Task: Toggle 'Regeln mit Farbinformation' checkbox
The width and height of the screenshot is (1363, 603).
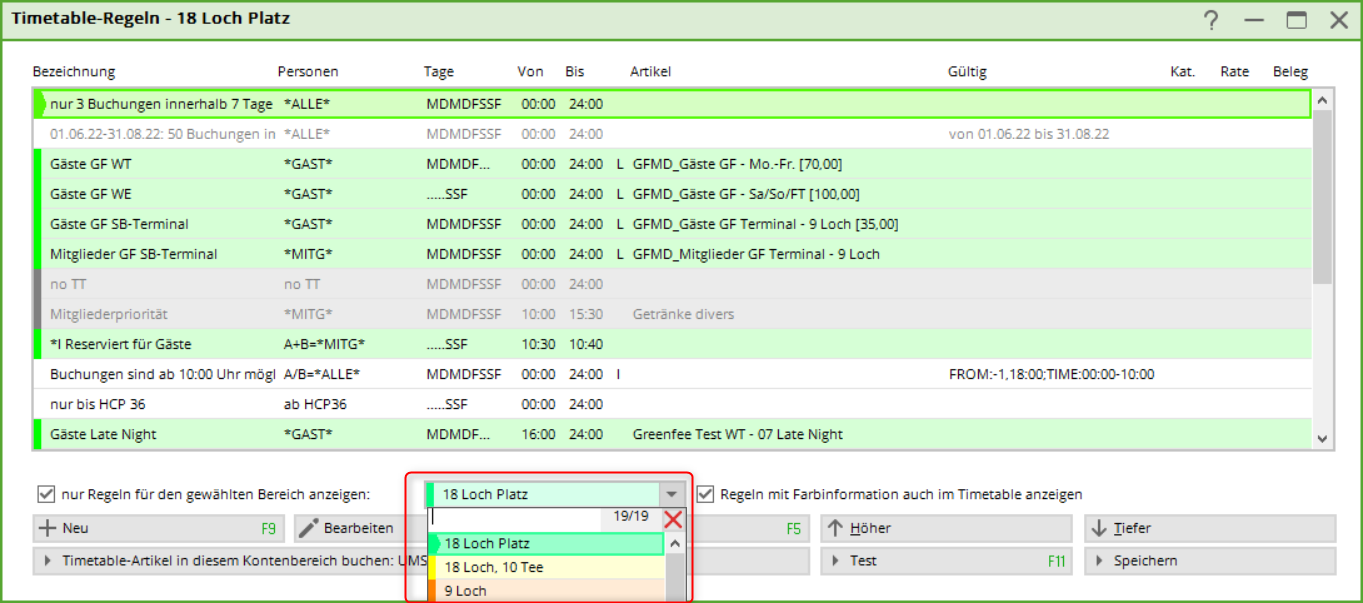Action: pos(705,494)
